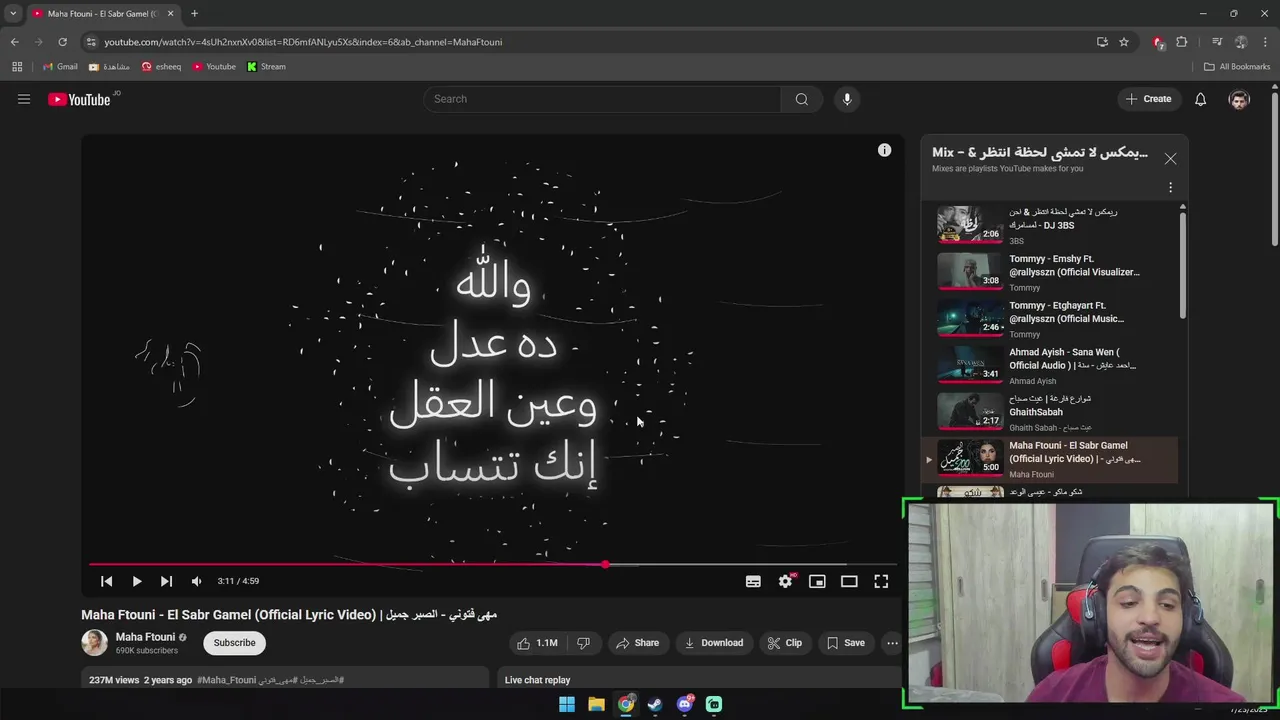Image resolution: width=1280 pixels, height=720 pixels.
Task: Focus the YouTube search field
Action: click(602, 99)
